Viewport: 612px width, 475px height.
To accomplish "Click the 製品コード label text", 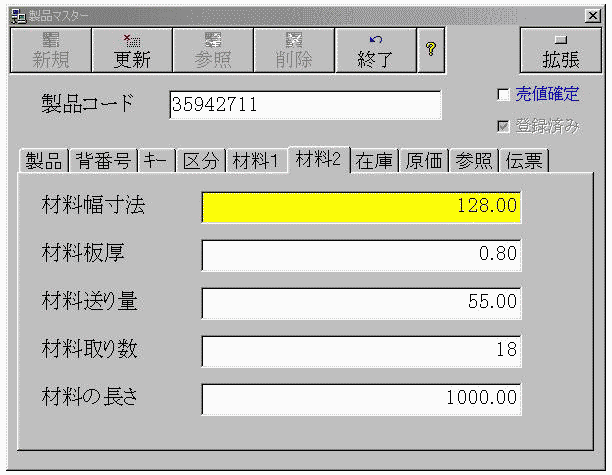I will pyautogui.click(x=88, y=103).
